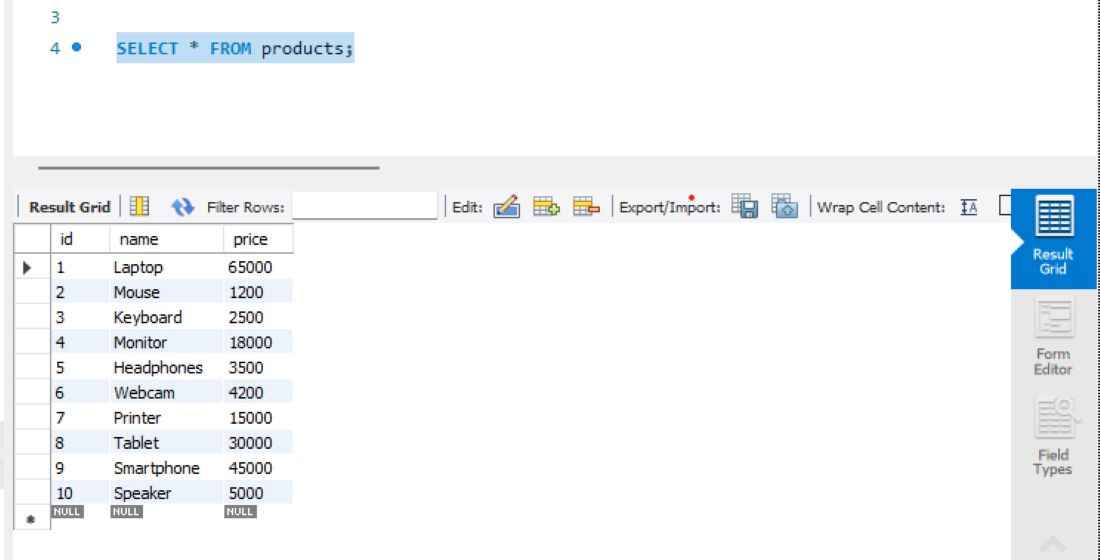The image size is (1100, 560).
Task: Select the new-row asterisk marker
Action: (x=30, y=520)
